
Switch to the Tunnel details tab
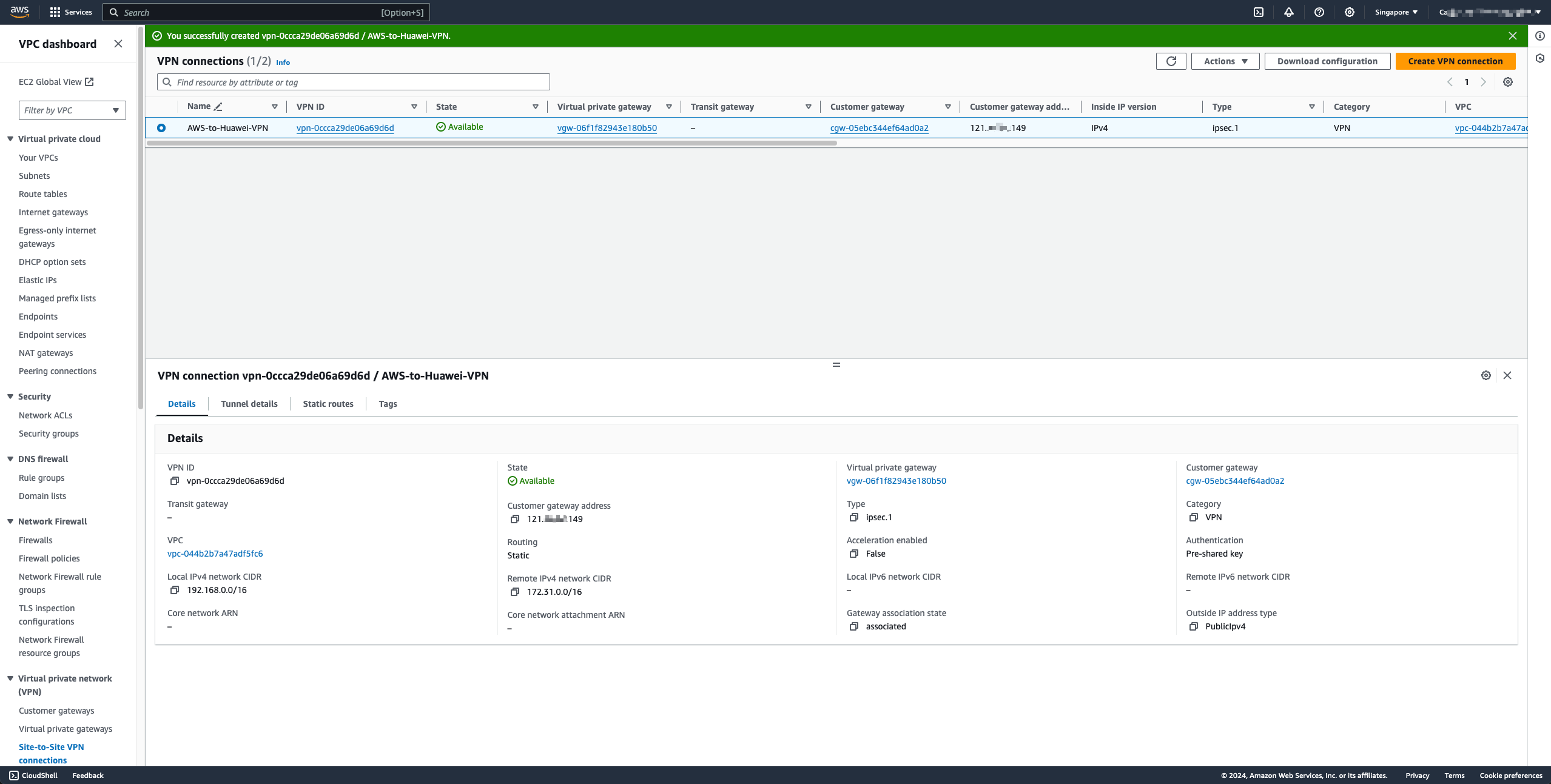pos(249,404)
